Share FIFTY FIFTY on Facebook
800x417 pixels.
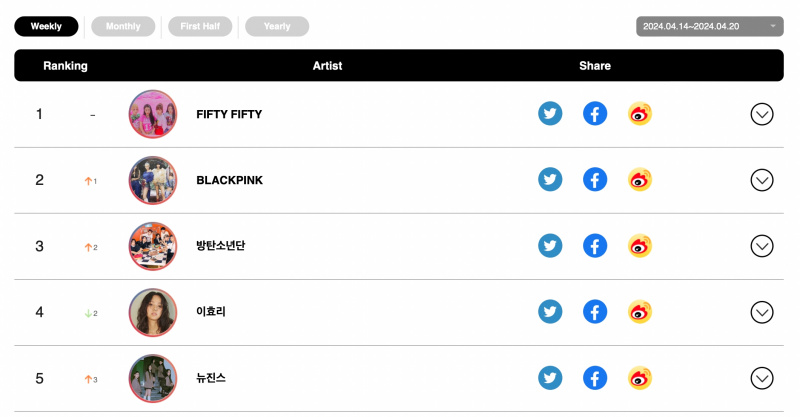[595, 113]
